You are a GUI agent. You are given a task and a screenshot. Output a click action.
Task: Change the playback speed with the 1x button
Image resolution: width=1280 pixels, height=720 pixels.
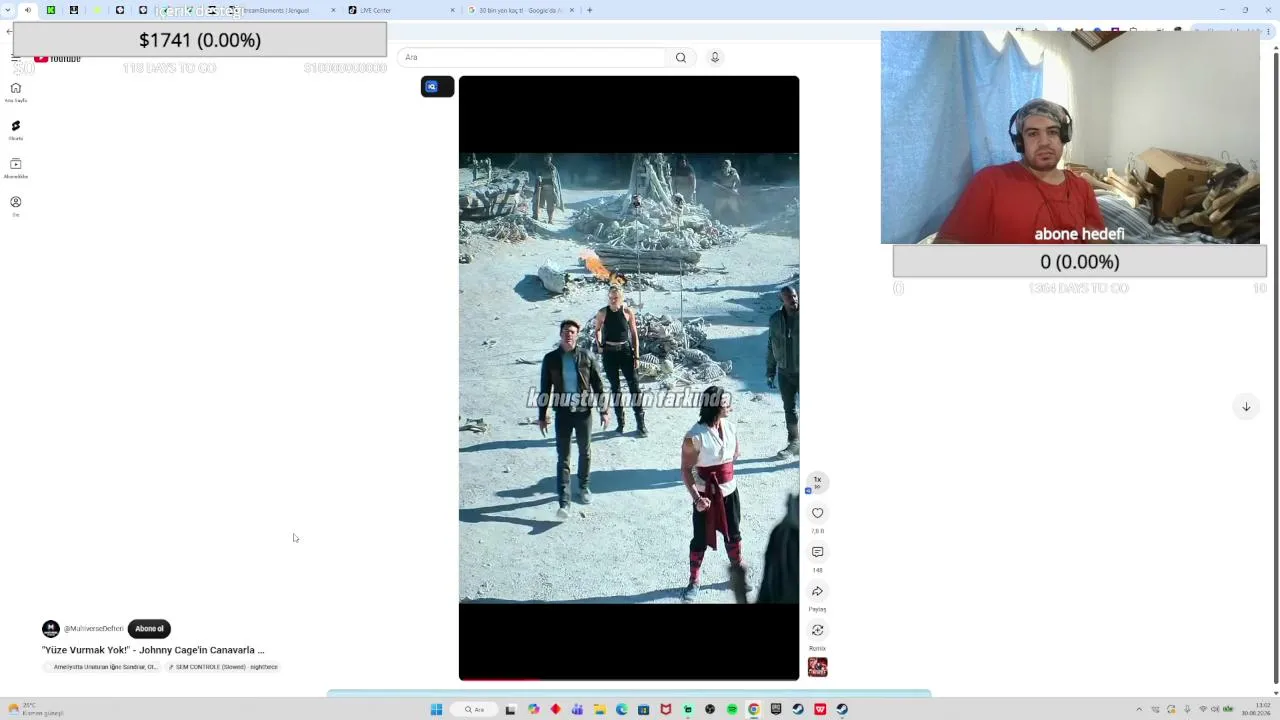click(x=817, y=482)
